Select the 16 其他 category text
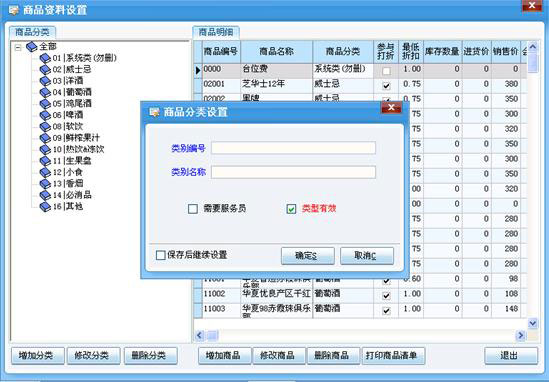 pos(68,207)
